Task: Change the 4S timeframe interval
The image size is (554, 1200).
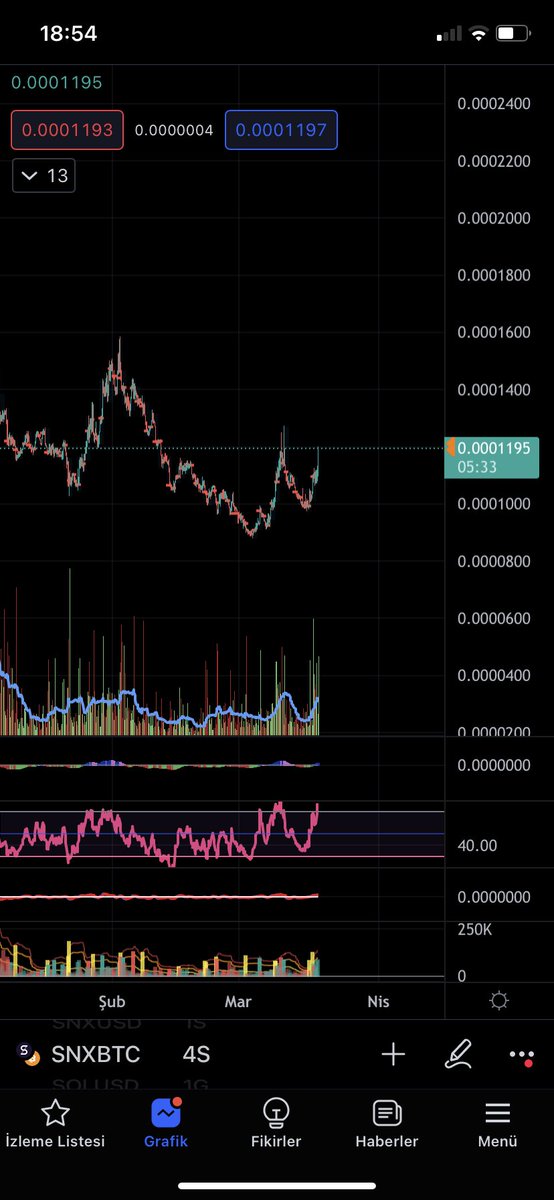Action: (196, 1054)
